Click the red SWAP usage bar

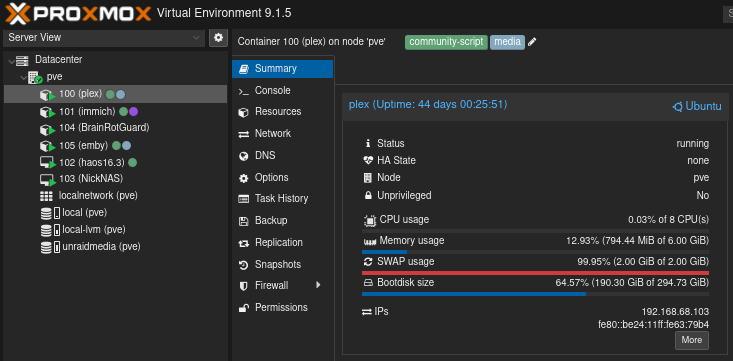pos(535,273)
